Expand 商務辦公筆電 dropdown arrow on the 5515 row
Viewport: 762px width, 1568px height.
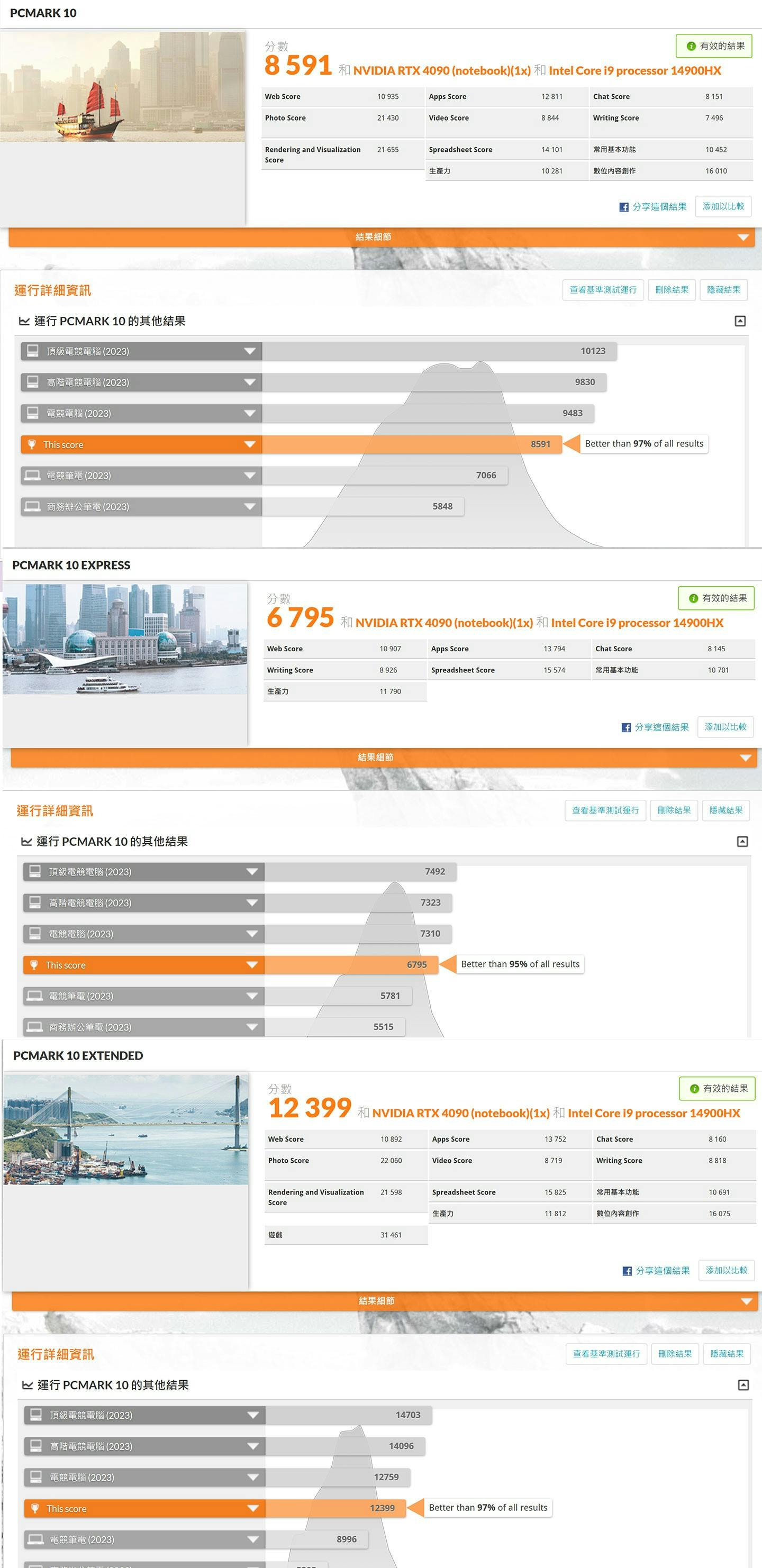252,1027
